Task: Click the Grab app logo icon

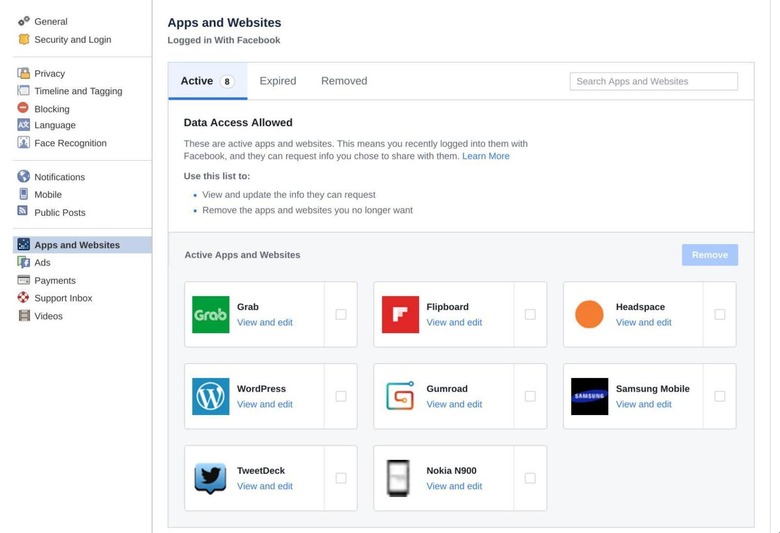Action: [210, 314]
